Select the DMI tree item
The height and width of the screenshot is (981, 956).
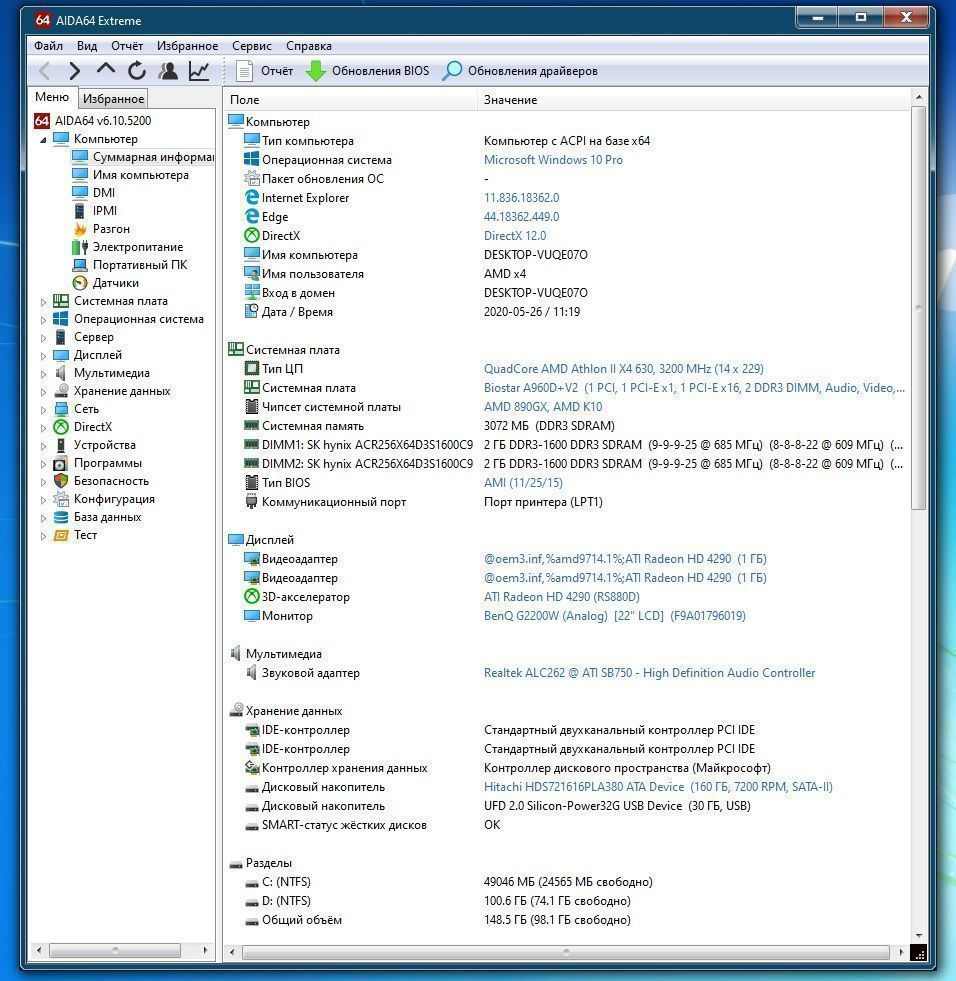(x=93, y=193)
